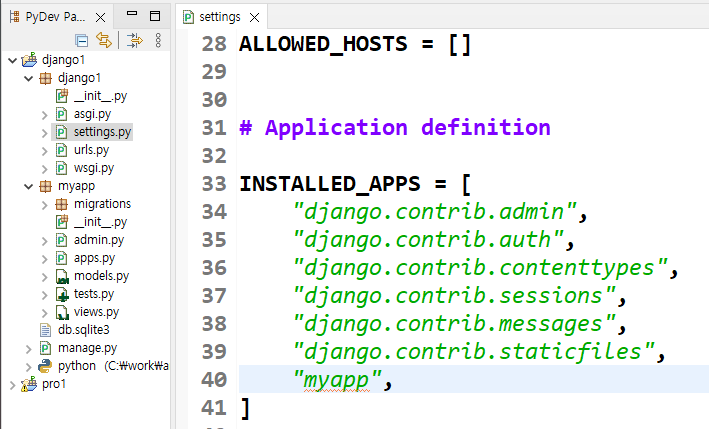Click the apps.py file icon

pyautogui.click(x=61, y=258)
